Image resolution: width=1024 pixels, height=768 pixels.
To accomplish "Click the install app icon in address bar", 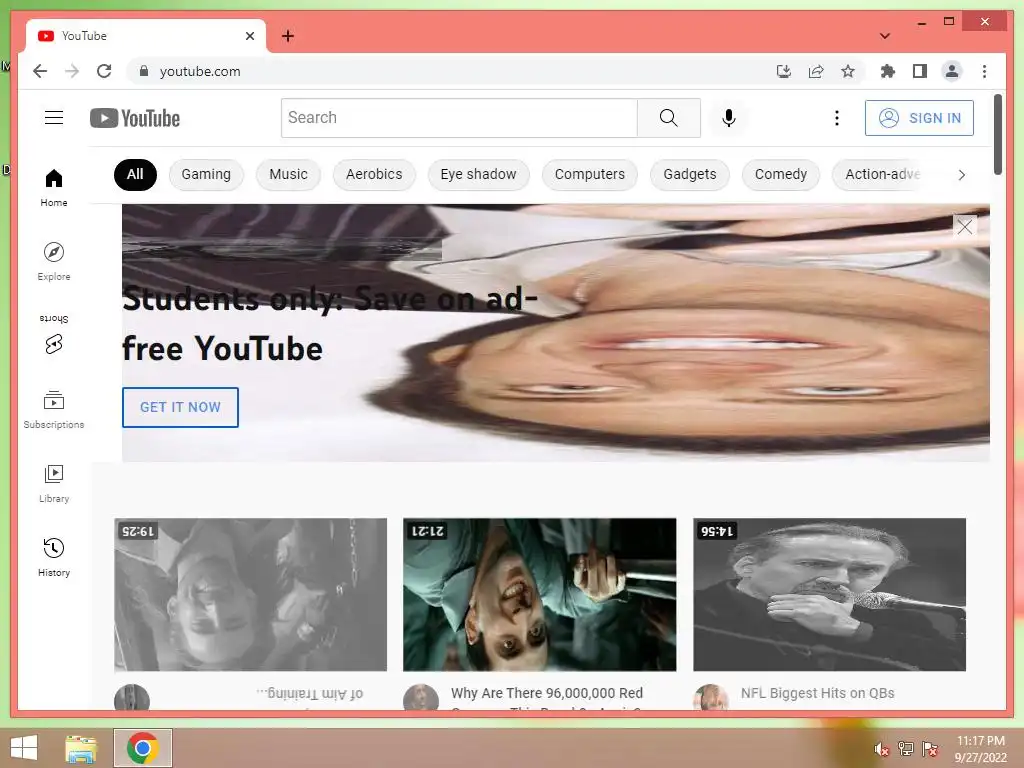I will (784, 71).
